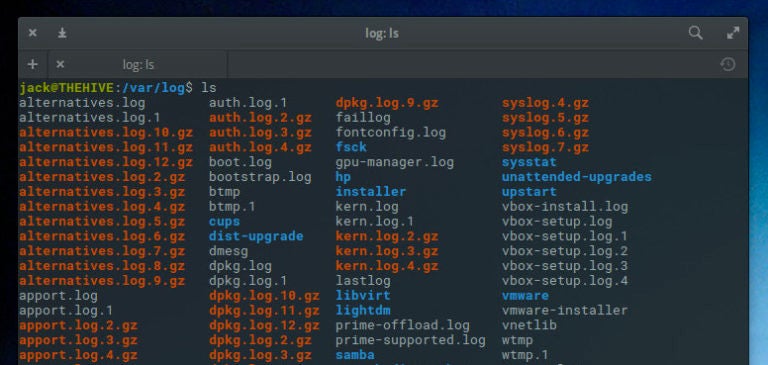Click btmp.1 file name
The image size is (768, 365).
(232, 207)
